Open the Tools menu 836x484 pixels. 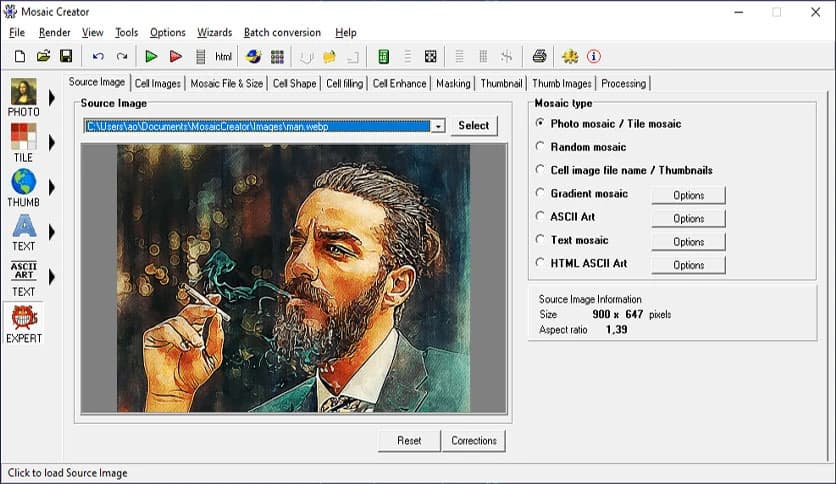pos(126,33)
